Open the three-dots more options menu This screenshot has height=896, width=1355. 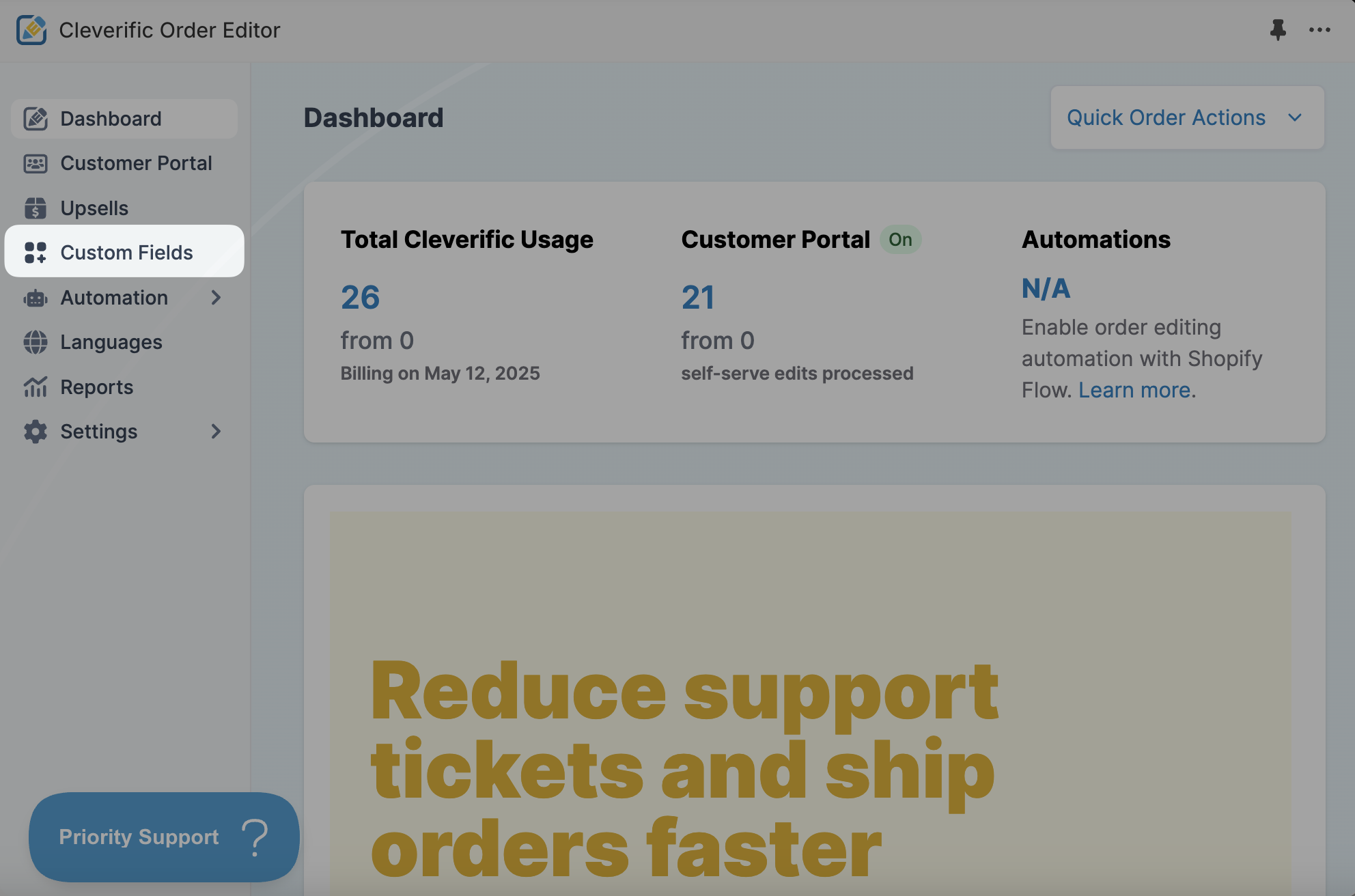click(1319, 30)
